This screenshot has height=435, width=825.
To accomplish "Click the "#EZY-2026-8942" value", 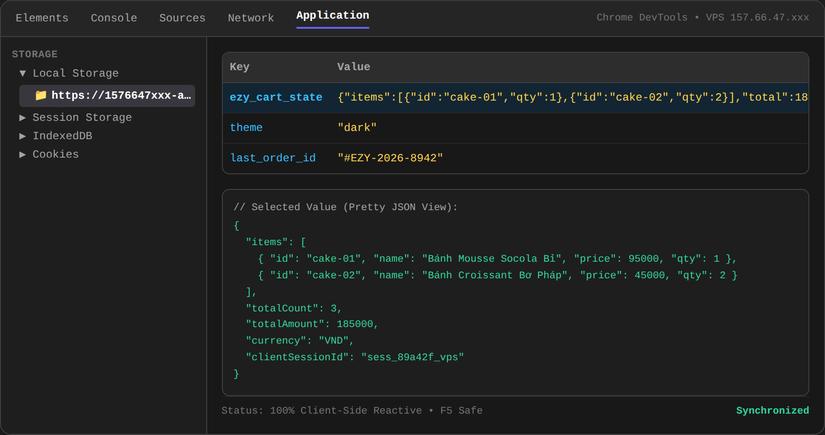I will 390,158.
